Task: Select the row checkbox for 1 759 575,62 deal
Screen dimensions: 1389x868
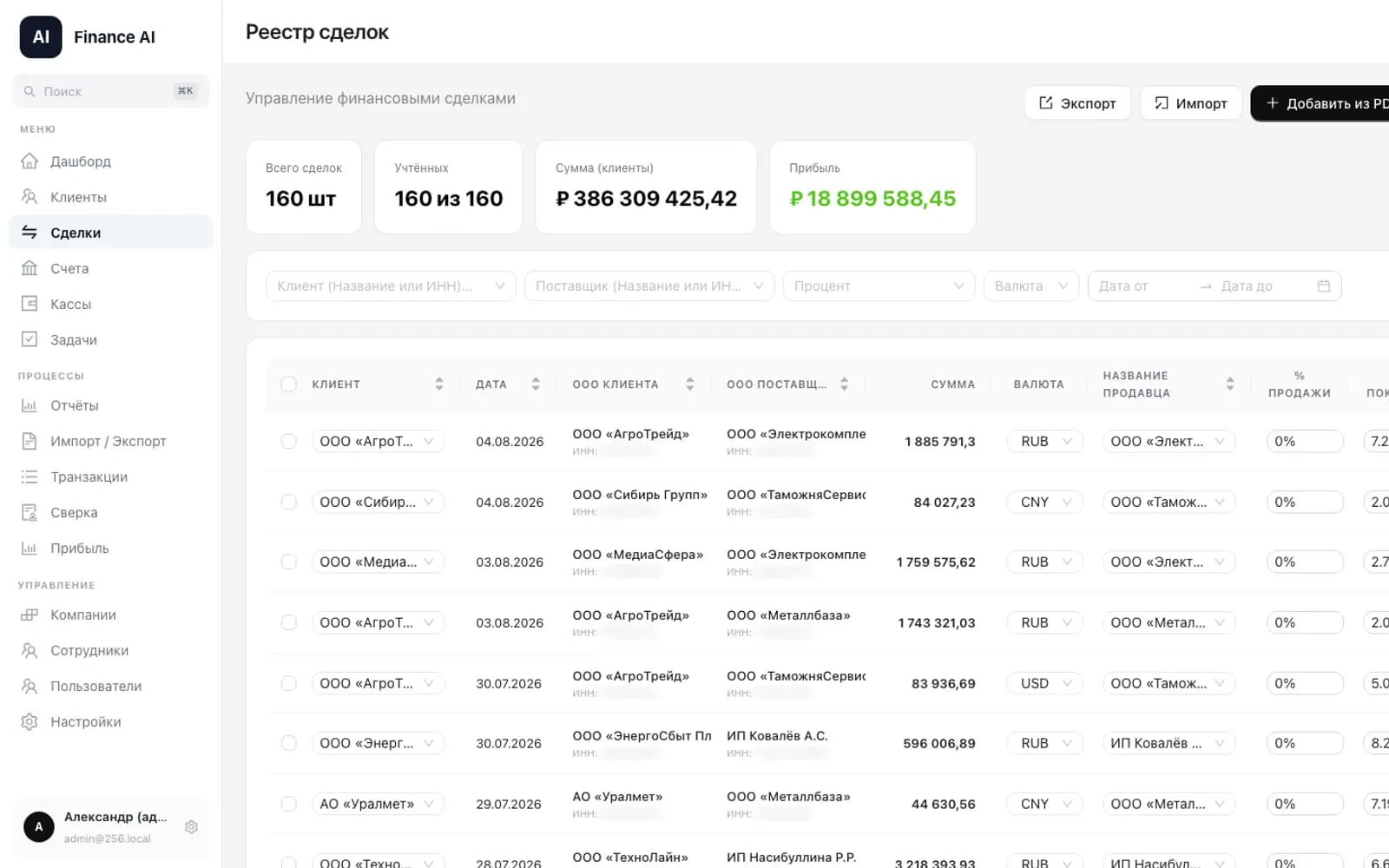Action: point(289,562)
